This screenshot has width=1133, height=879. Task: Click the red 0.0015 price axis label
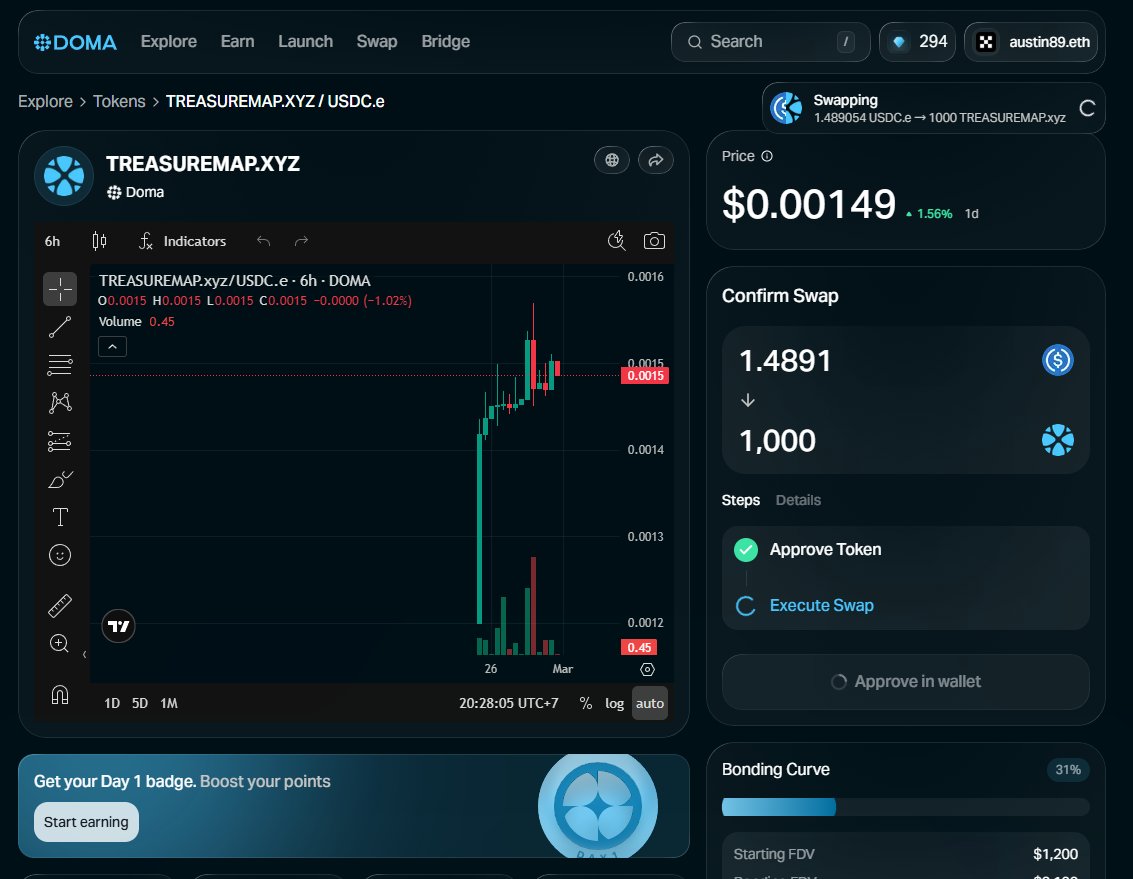pyautogui.click(x=645, y=376)
